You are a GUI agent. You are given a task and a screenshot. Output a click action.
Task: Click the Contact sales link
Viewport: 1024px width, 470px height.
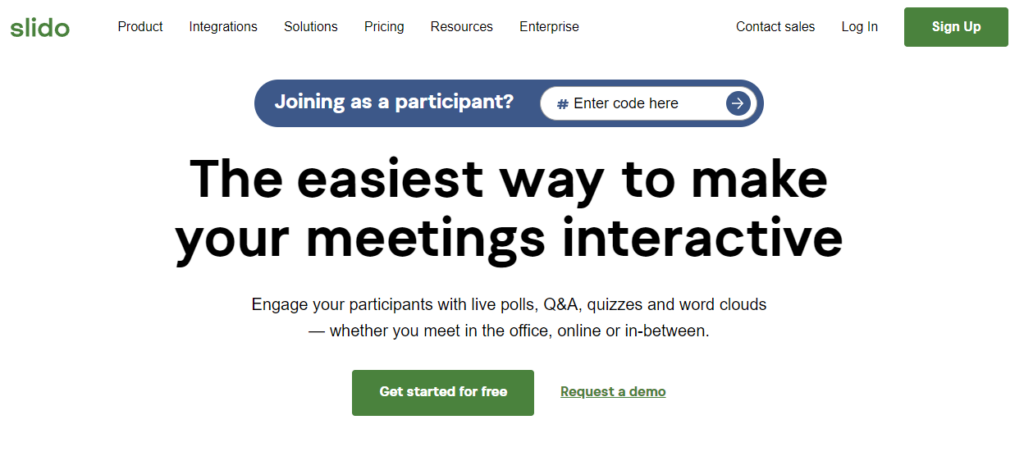(775, 27)
